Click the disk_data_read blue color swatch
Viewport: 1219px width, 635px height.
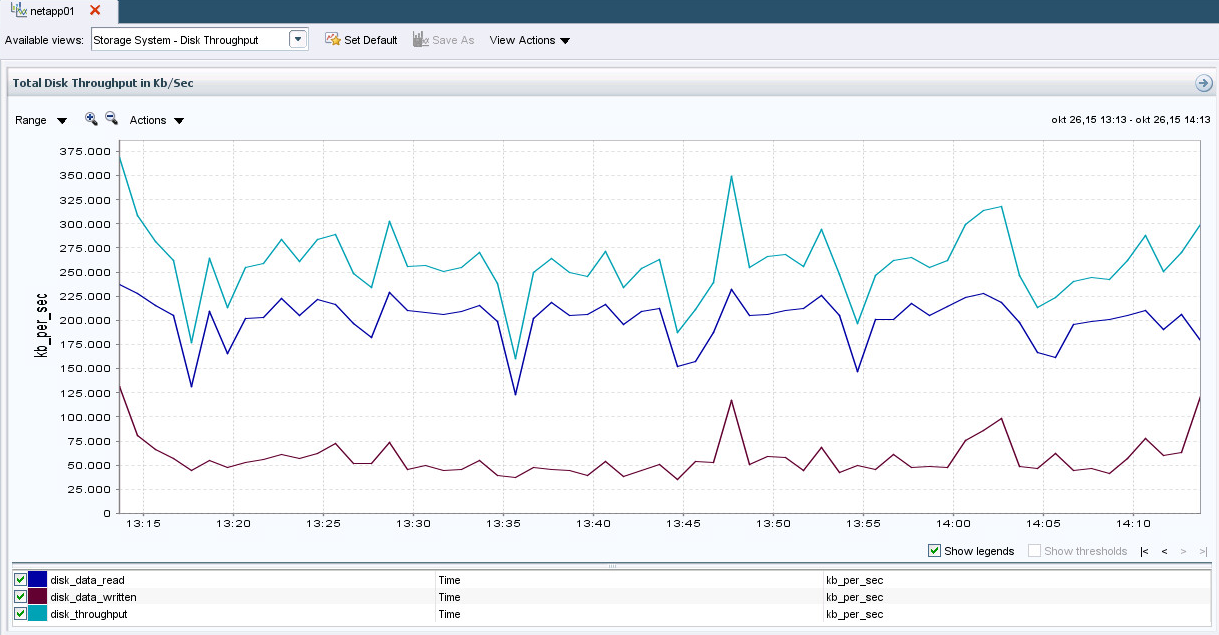pyautogui.click(x=38, y=580)
